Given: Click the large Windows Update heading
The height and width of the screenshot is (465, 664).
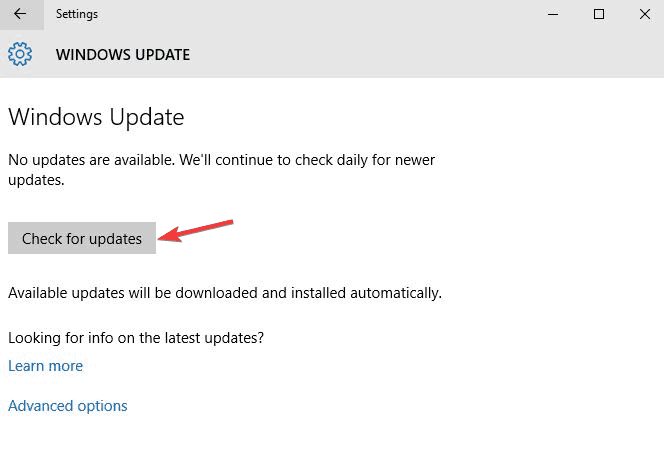Looking at the screenshot, I should [x=96, y=117].
